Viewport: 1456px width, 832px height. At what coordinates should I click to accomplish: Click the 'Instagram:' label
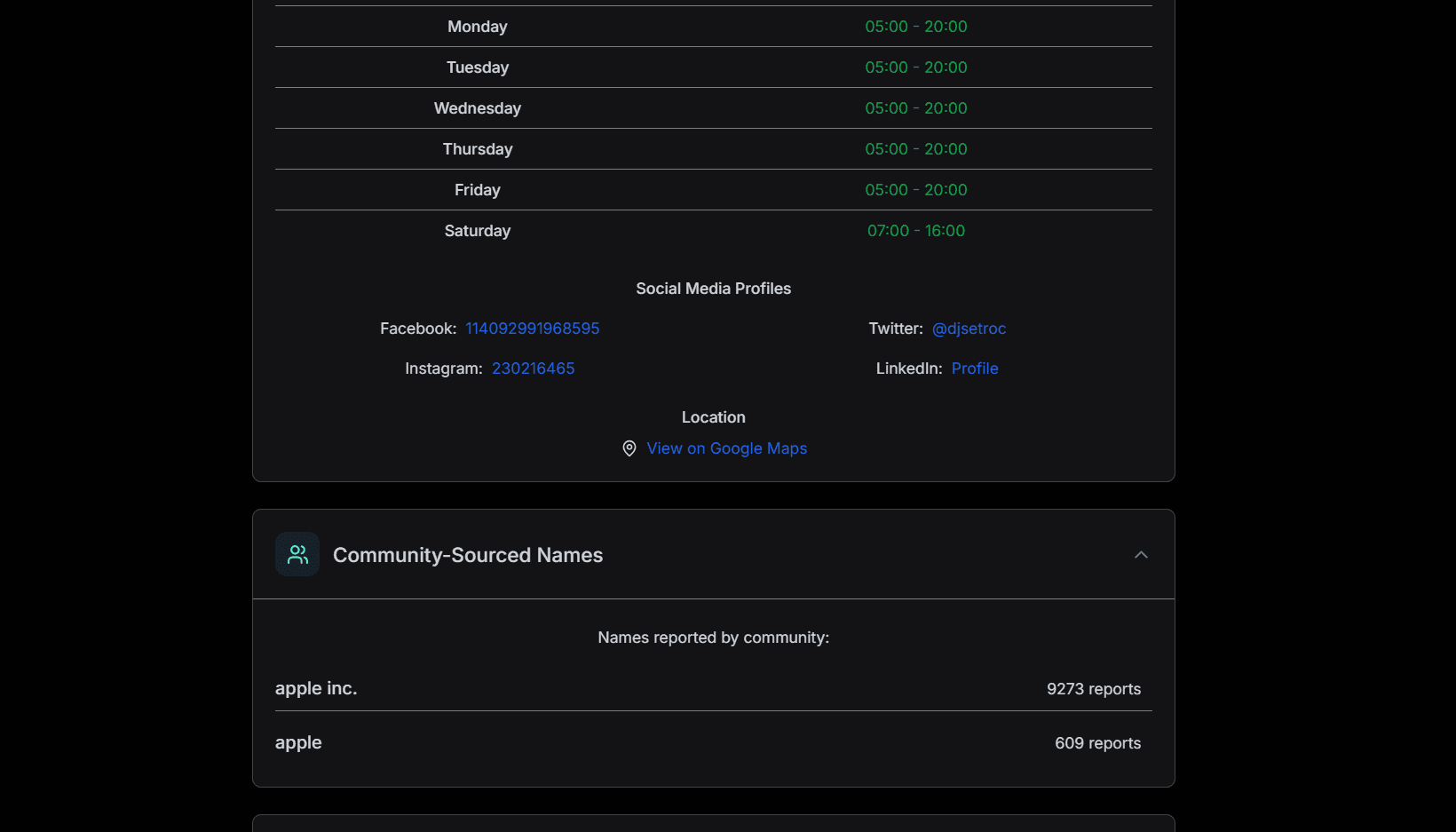tap(444, 368)
